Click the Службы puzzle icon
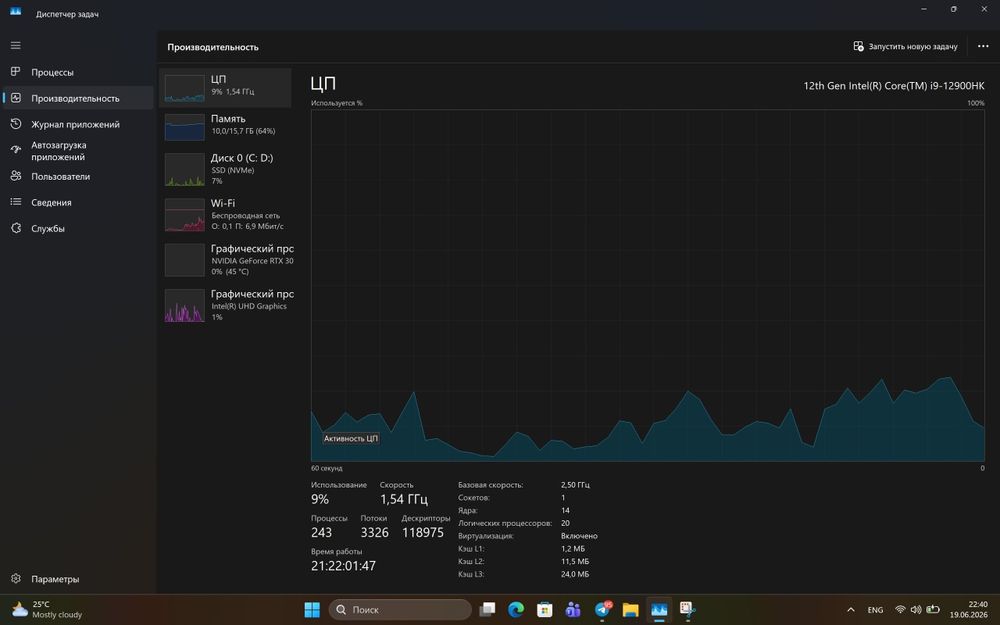This screenshot has width=1000, height=625. pyautogui.click(x=16, y=228)
